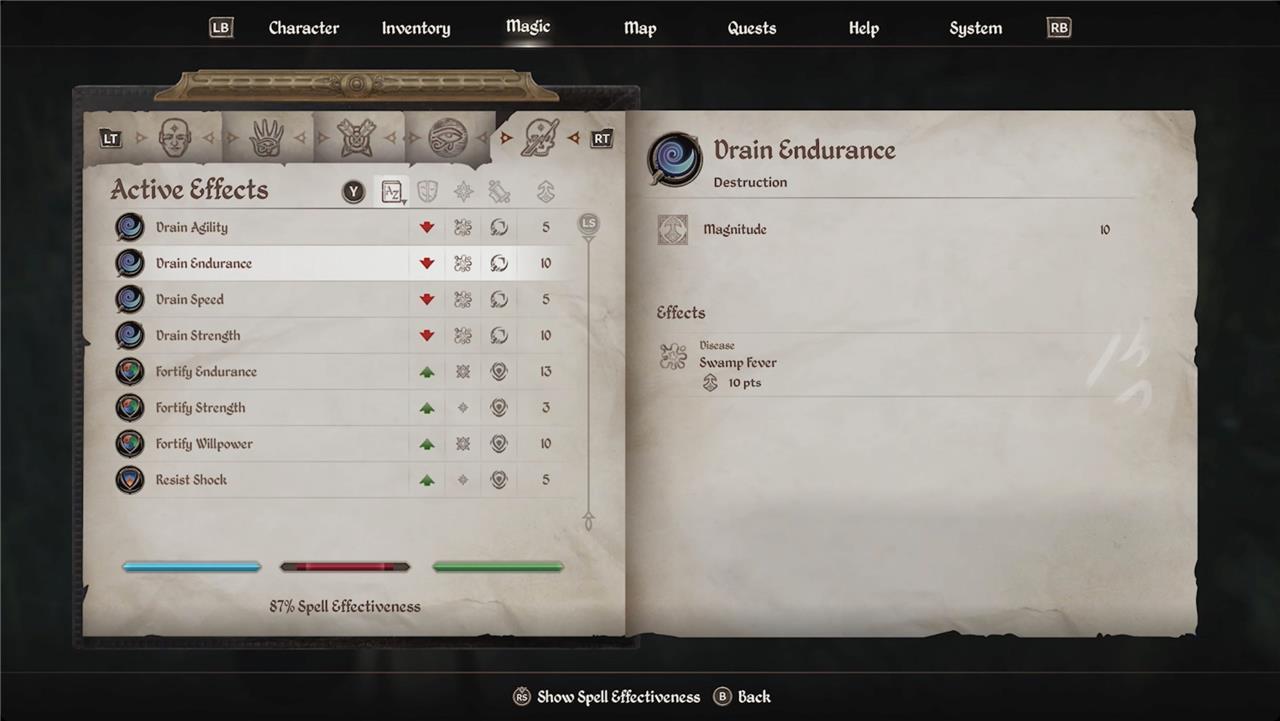This screenshot has height=721, width=1280.
Task: Click the RT right arrow to next category
Action: point(601,139)
